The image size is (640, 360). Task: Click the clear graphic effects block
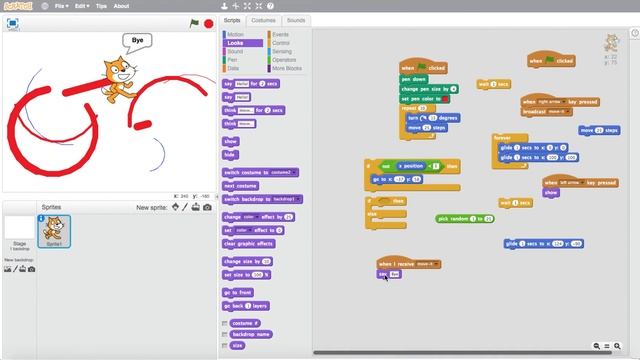249,244
